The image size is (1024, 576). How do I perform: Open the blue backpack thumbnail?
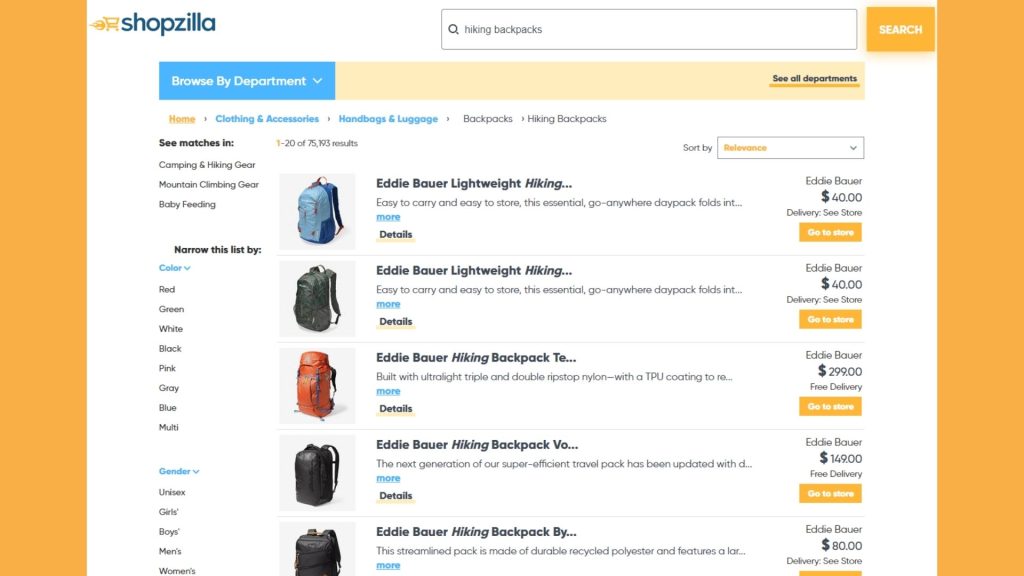(x=317, y=212)
